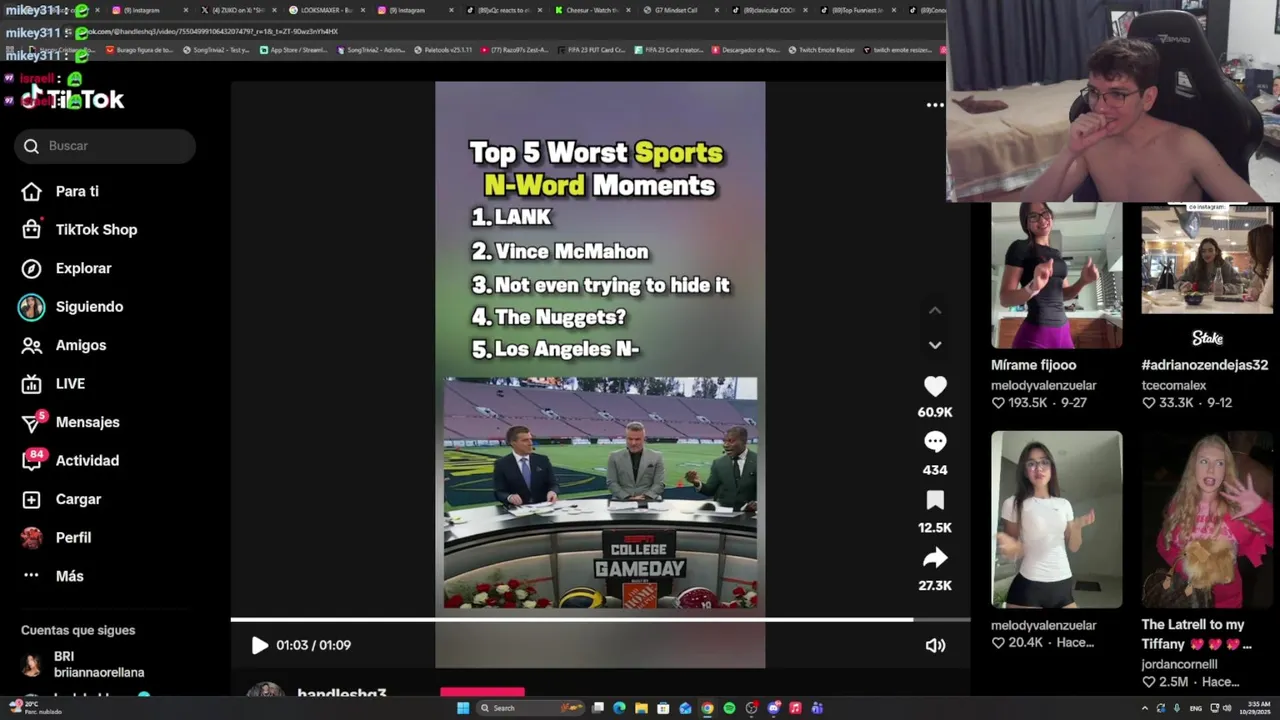1280x720 pixels.
Task: Open the Twitch Emote Resizer bookmark
Action: [821, 50]
